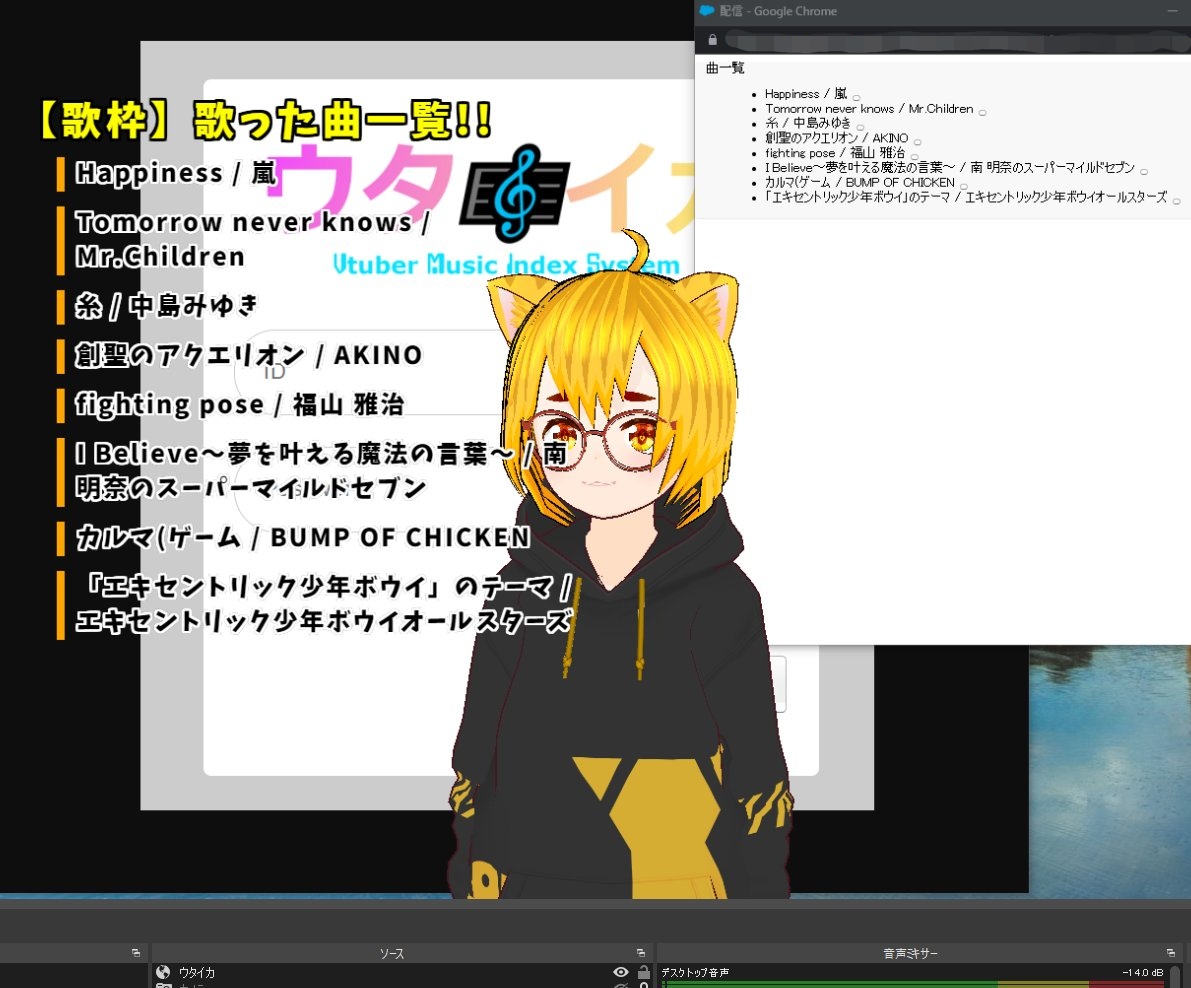This screenshot has height=988, width=1191.
Task: Click the treble clef logo in OBS preview
Action: coord(515,192)
